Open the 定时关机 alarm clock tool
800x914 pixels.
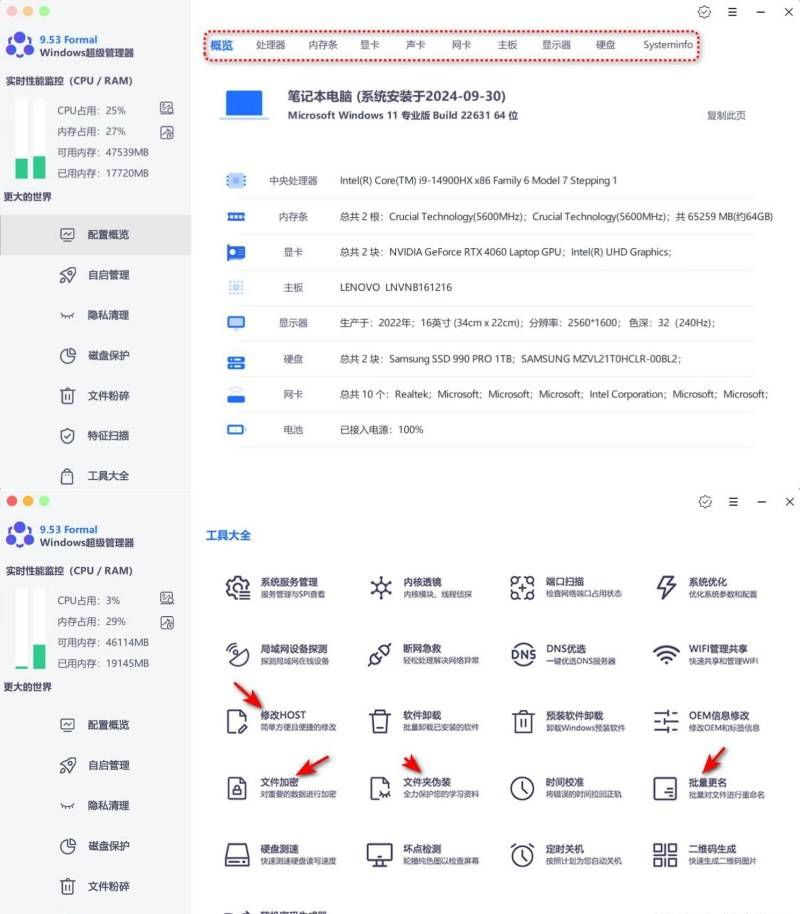tap(523, 855)
